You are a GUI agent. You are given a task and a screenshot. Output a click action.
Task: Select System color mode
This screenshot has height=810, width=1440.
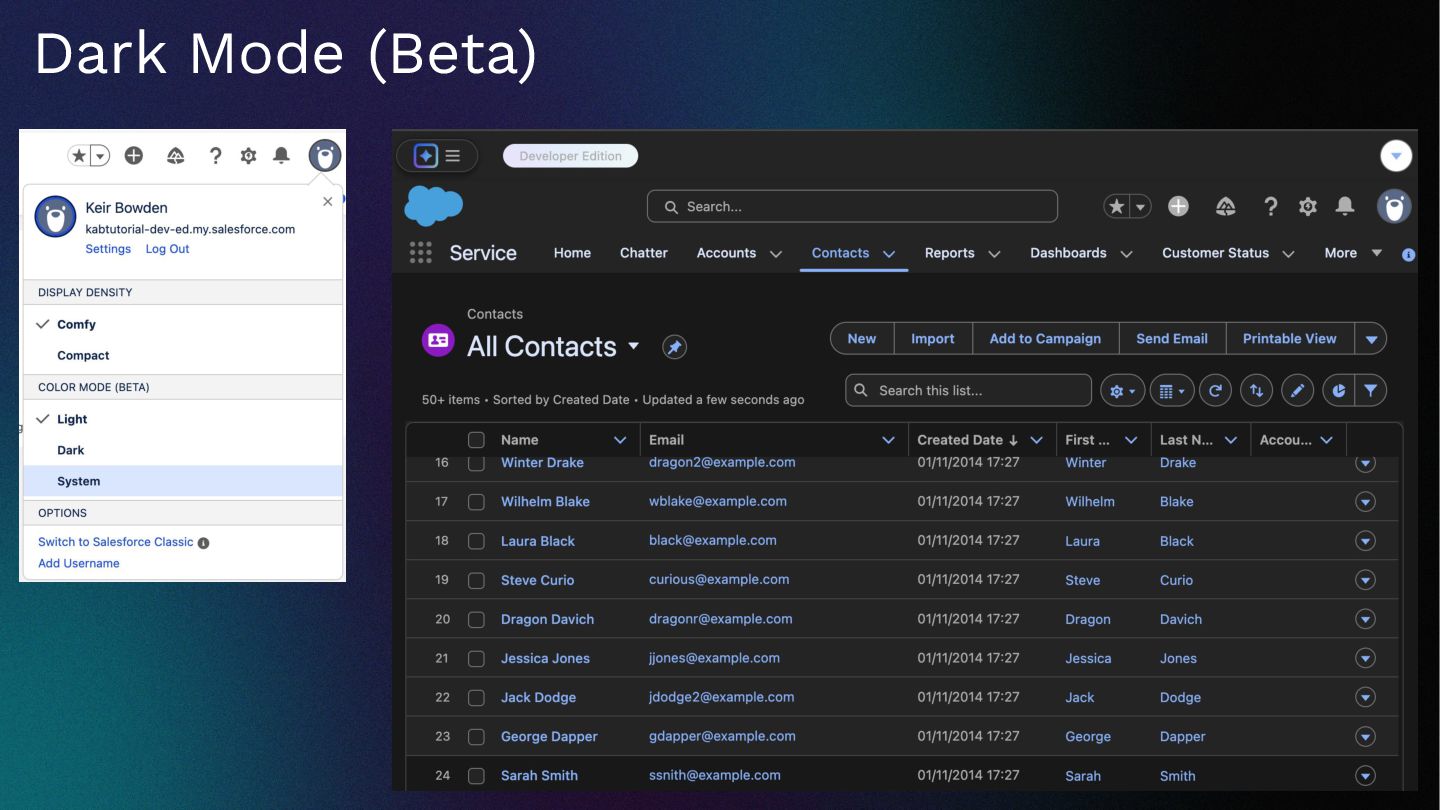point(183,481)
